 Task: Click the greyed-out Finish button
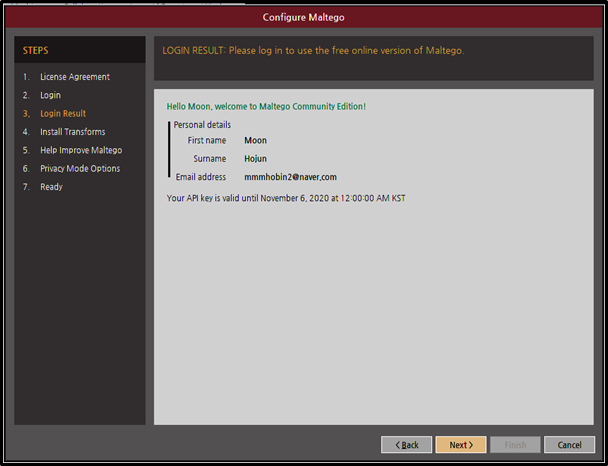515,445
